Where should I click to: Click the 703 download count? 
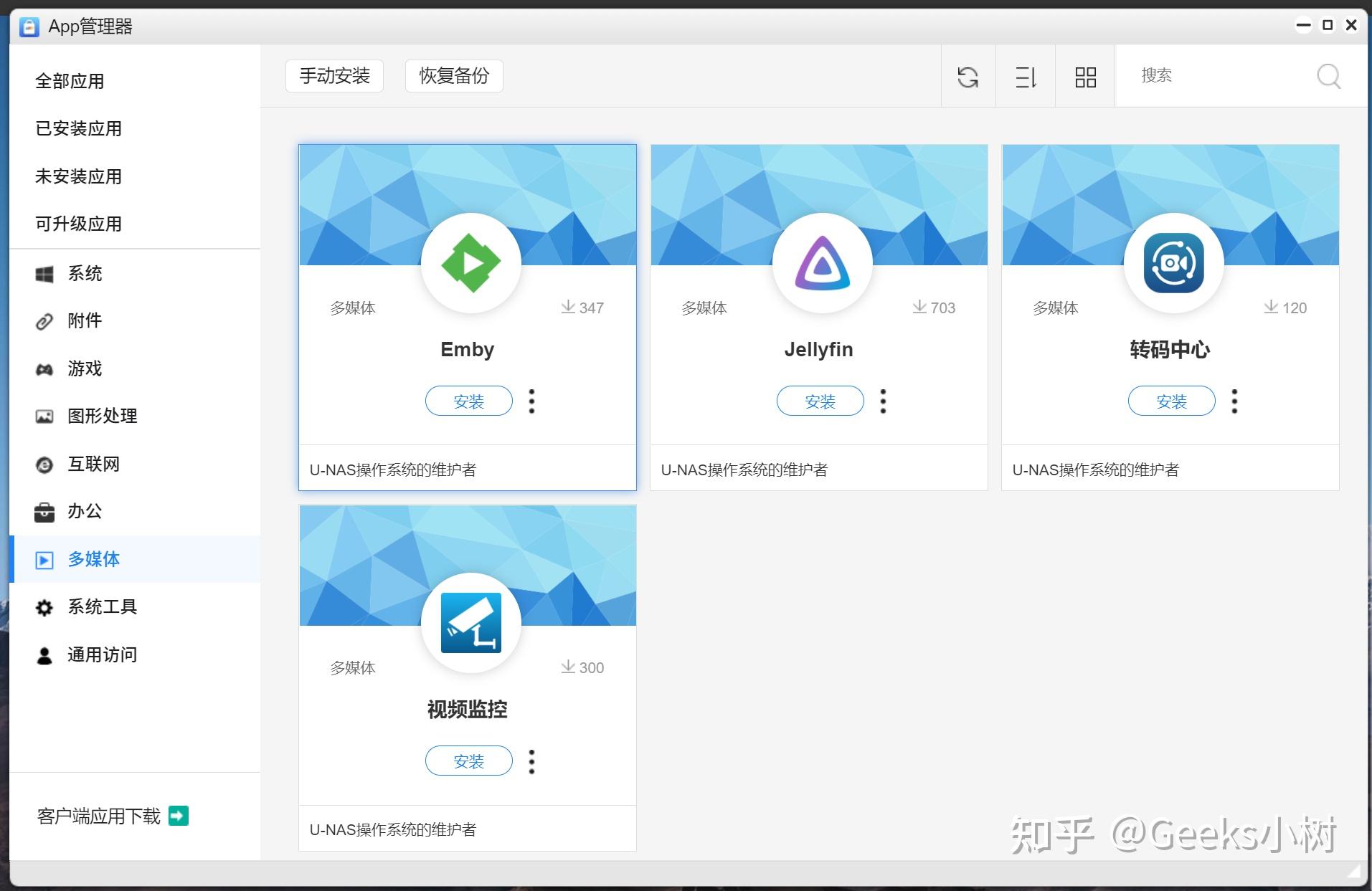pyautogui.click(x=943, y=308)
